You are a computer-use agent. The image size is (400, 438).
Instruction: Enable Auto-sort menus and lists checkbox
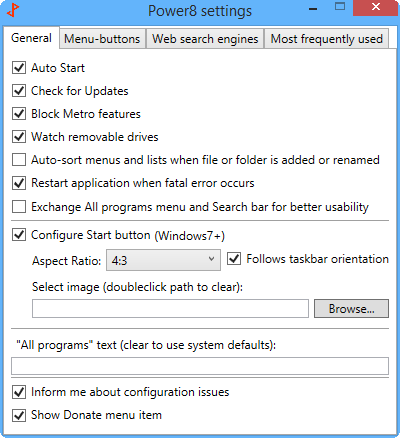point(19,160)
